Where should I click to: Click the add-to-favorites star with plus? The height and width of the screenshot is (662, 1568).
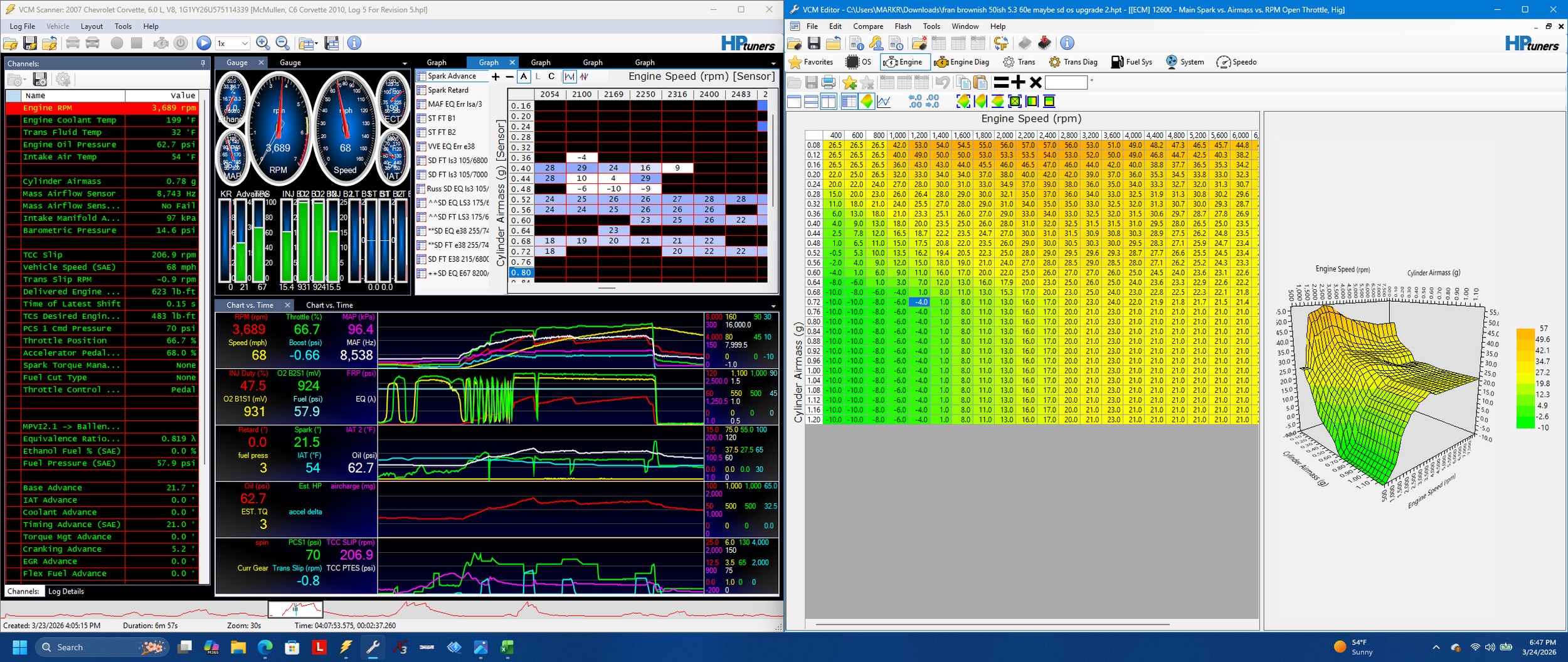pyautogui.click(x=849, y=82)
